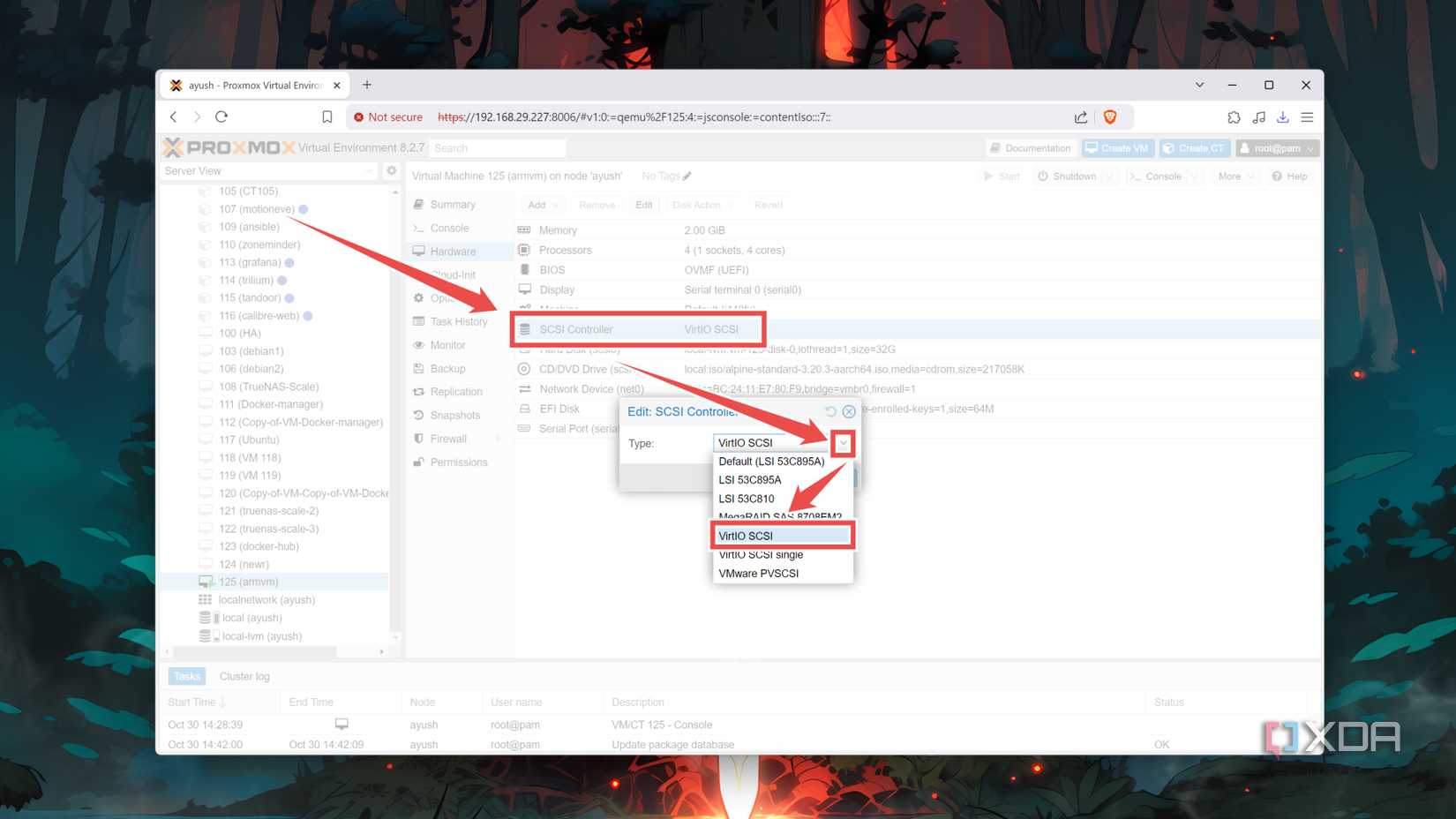Screen dimensions: 1456x819
Task: Switch to the Cluster log tab
Action: pyautogui.click(x=244, y=676)
